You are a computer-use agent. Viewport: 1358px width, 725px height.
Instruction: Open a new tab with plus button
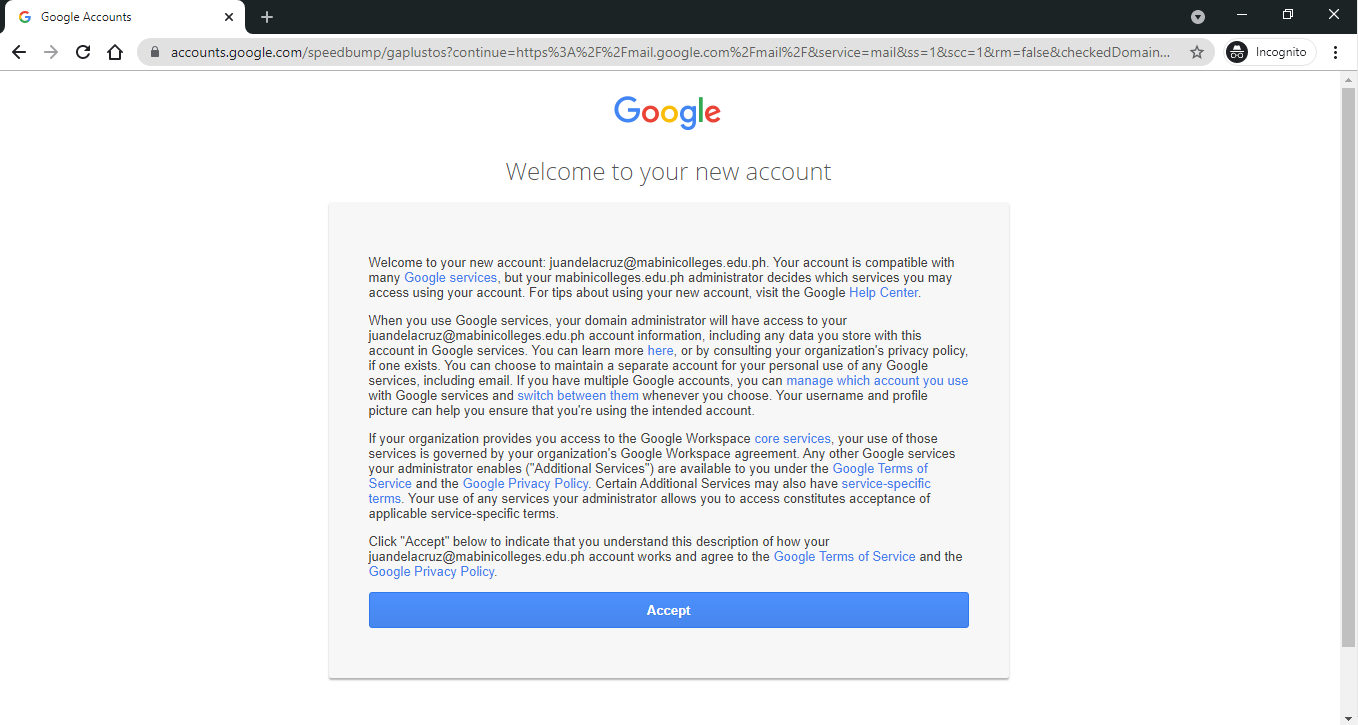coord(267,17)
